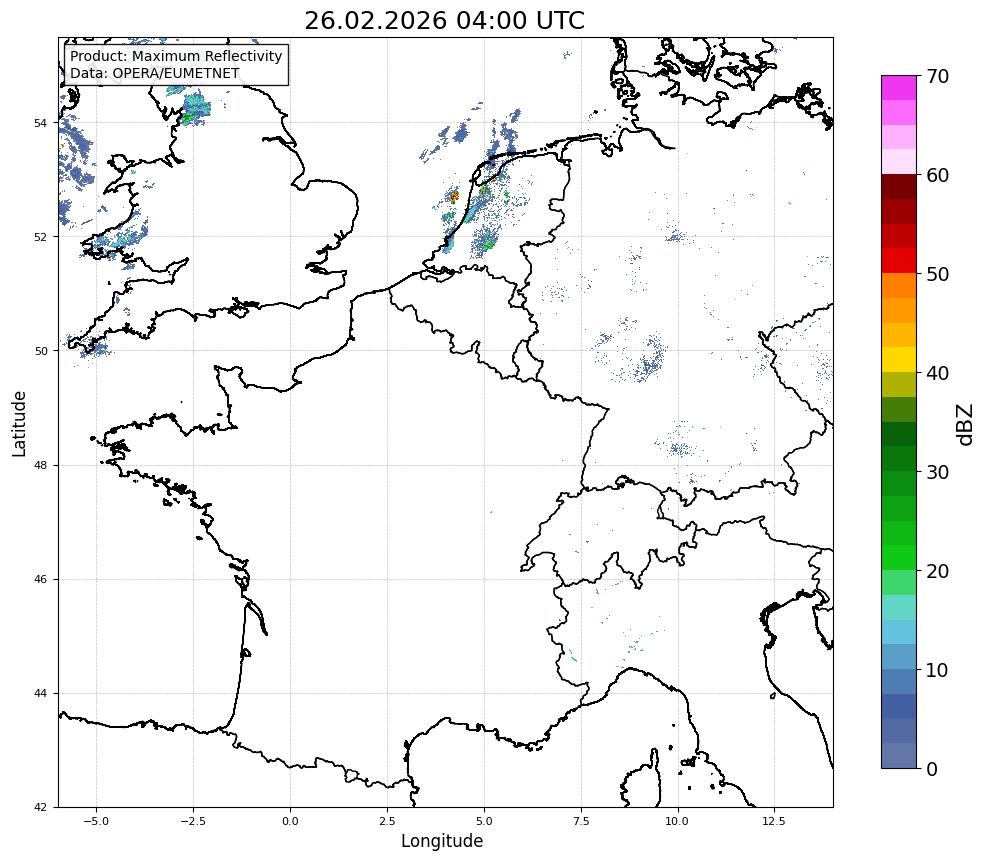
Task: Click the magenta top segment of the colorbar
Action: pos(899,88)
